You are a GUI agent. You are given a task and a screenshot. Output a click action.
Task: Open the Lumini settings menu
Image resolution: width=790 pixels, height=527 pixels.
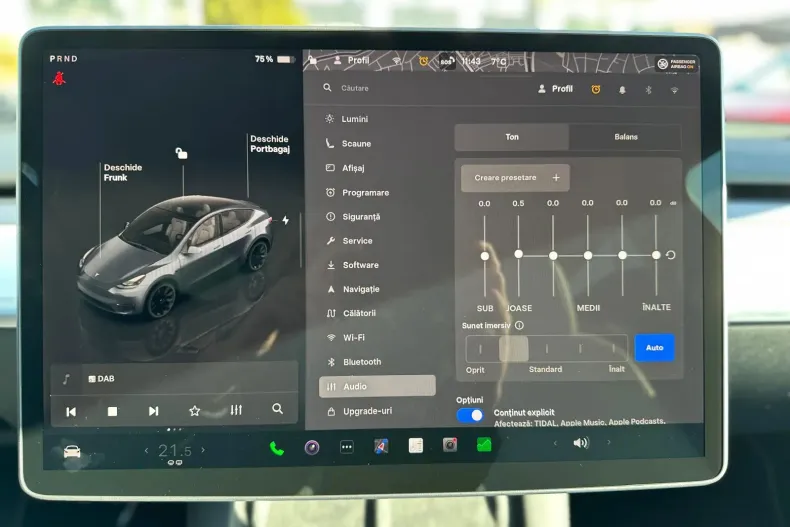(348, 119)
